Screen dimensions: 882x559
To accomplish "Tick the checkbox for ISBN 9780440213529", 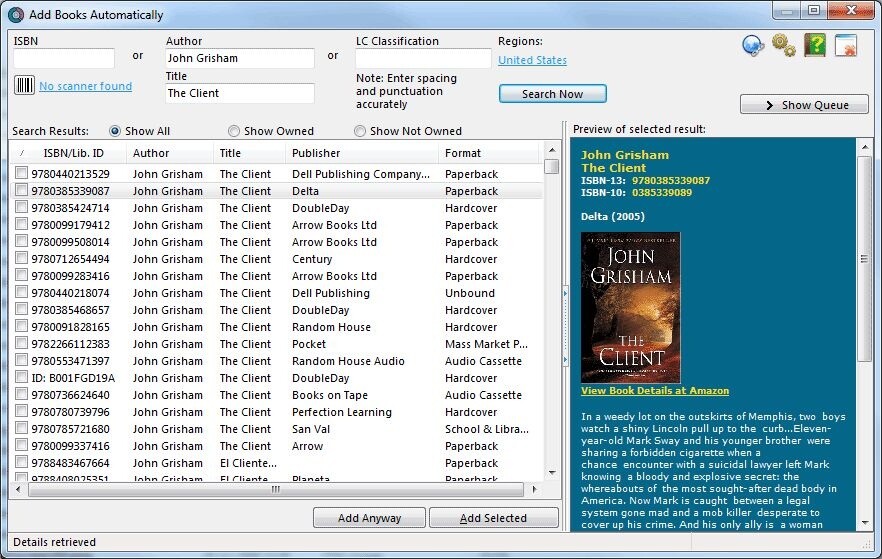I will pyautogui.click(x=21, y=173).
